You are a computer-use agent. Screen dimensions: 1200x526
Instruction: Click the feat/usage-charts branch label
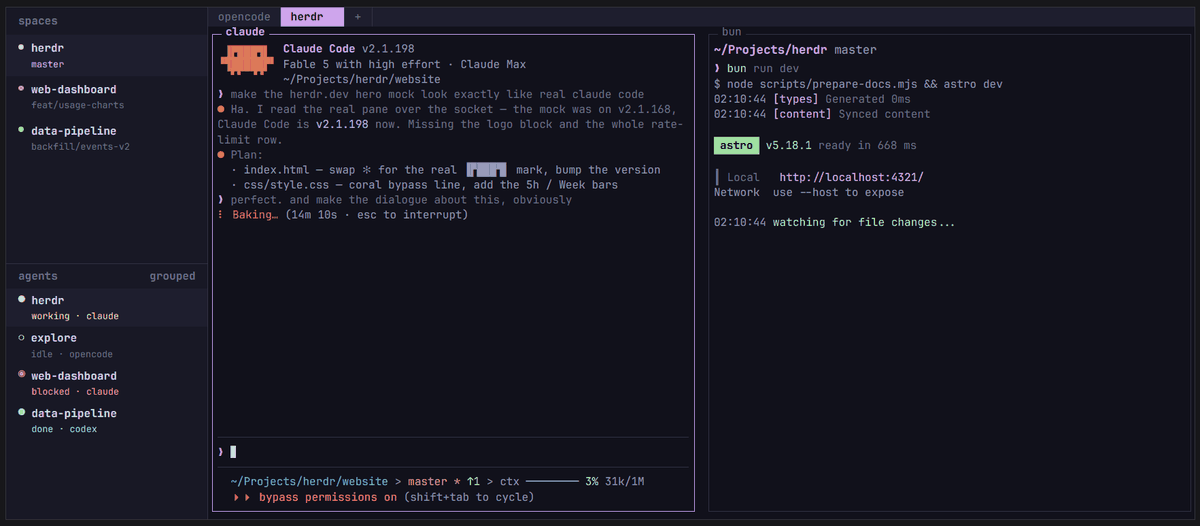point(78,105)
